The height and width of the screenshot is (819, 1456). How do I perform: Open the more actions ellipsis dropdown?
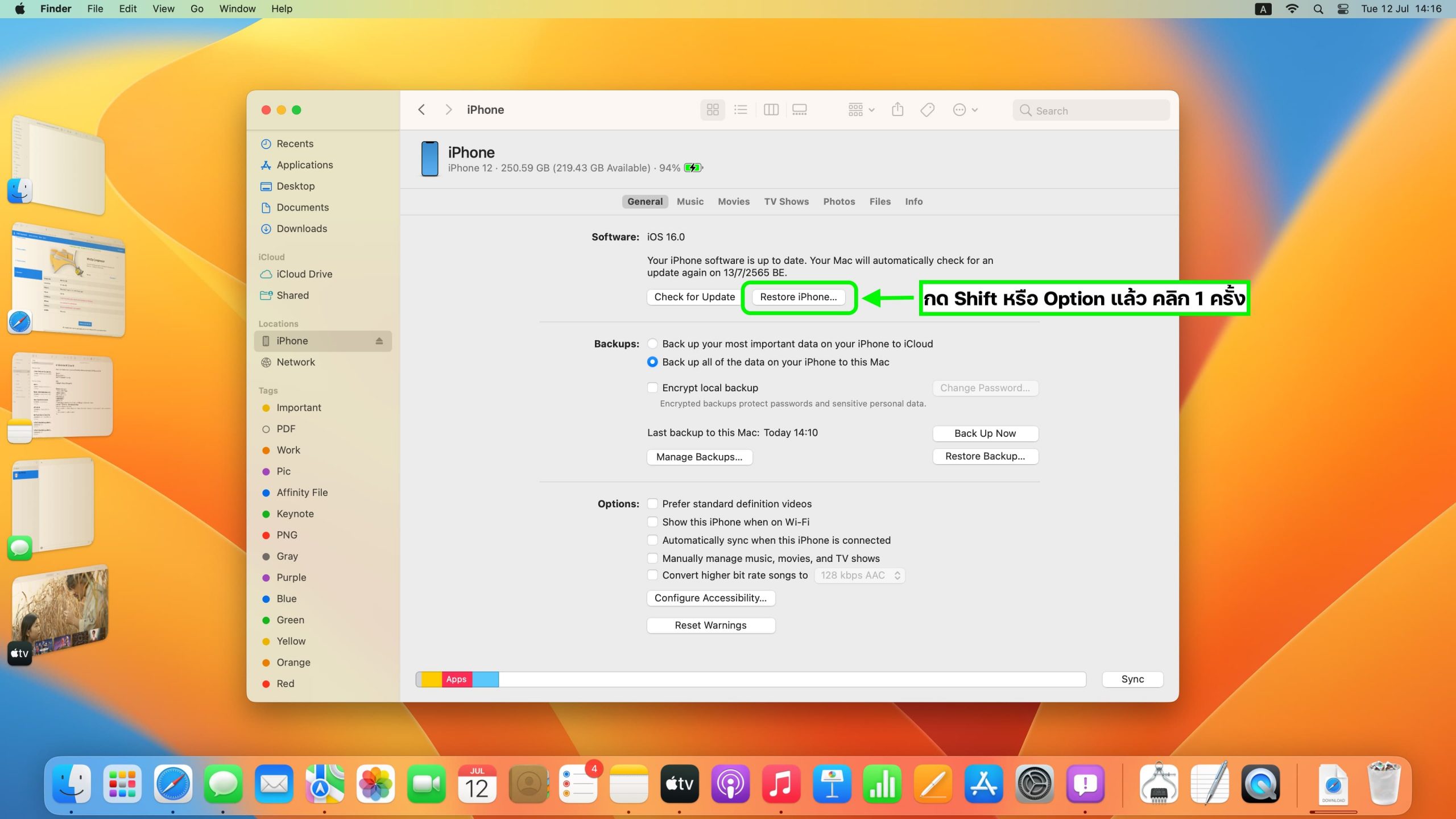click(x=965, y=110)
